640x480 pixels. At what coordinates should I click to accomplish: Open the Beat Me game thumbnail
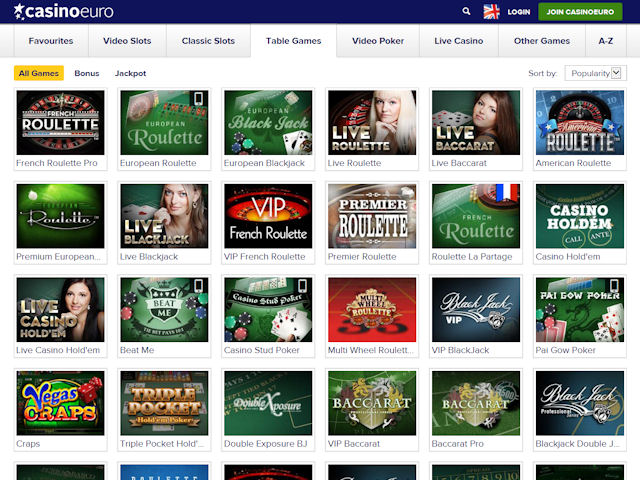tap(164, 310)
